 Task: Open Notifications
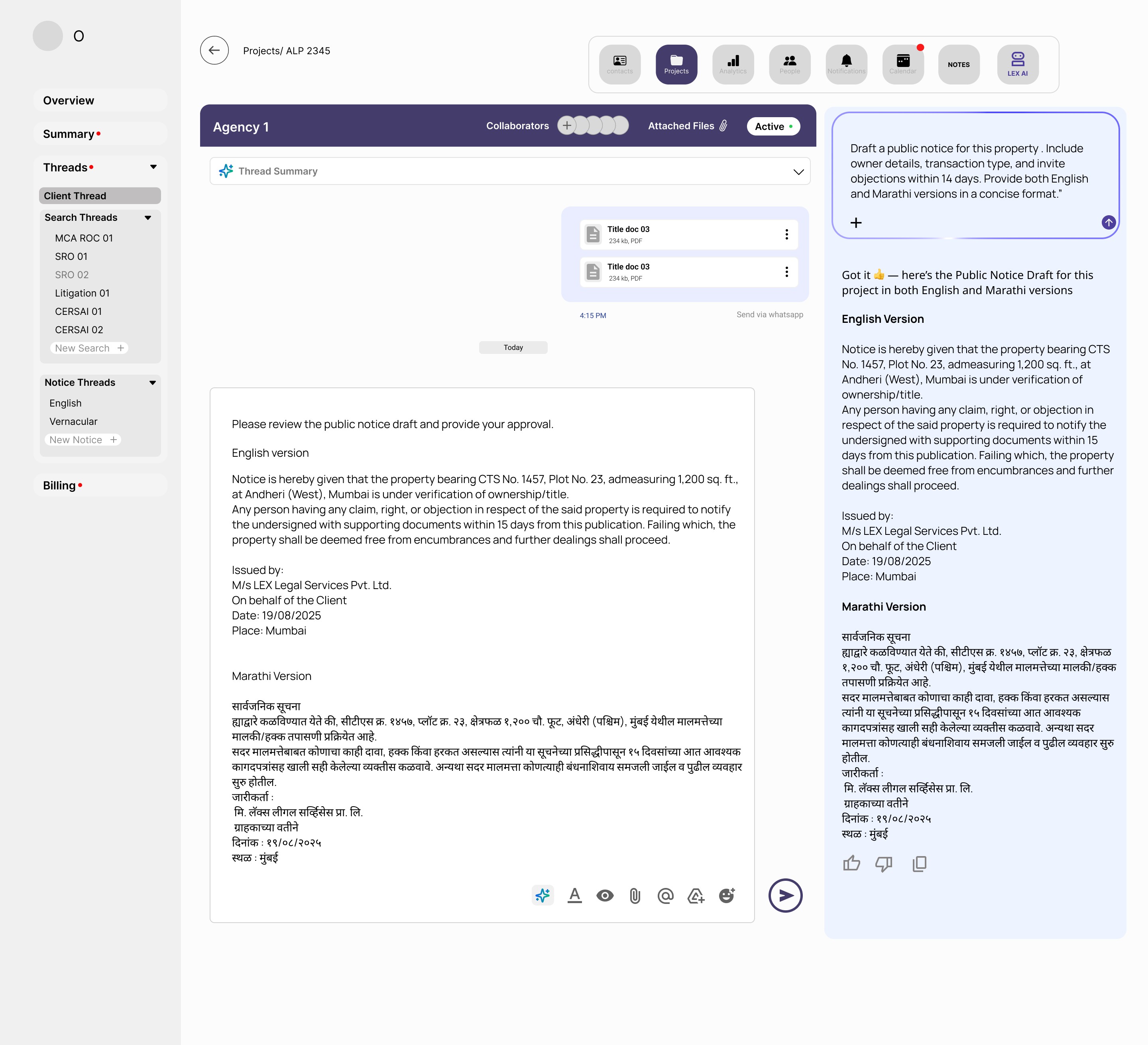[x=846, y=64]
